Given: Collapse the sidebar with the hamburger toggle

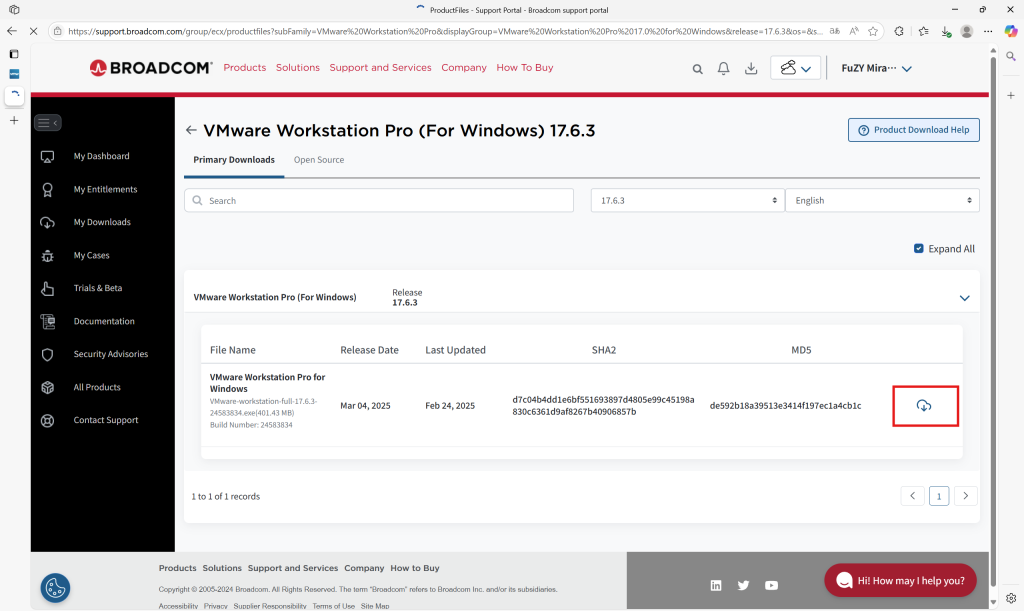Looking at the screenshot, I should [48, 123].
